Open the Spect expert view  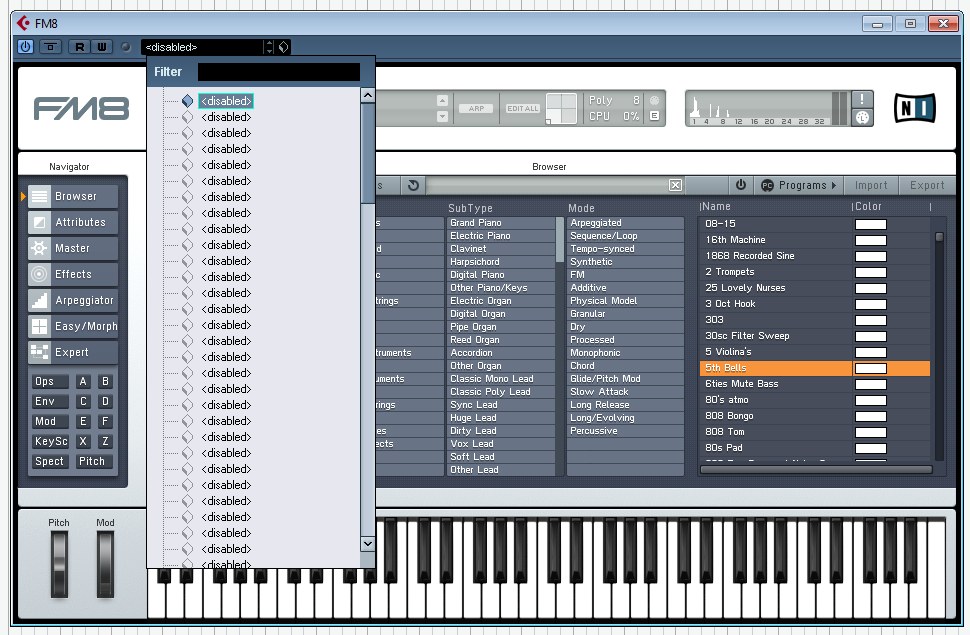coord(49,461)
